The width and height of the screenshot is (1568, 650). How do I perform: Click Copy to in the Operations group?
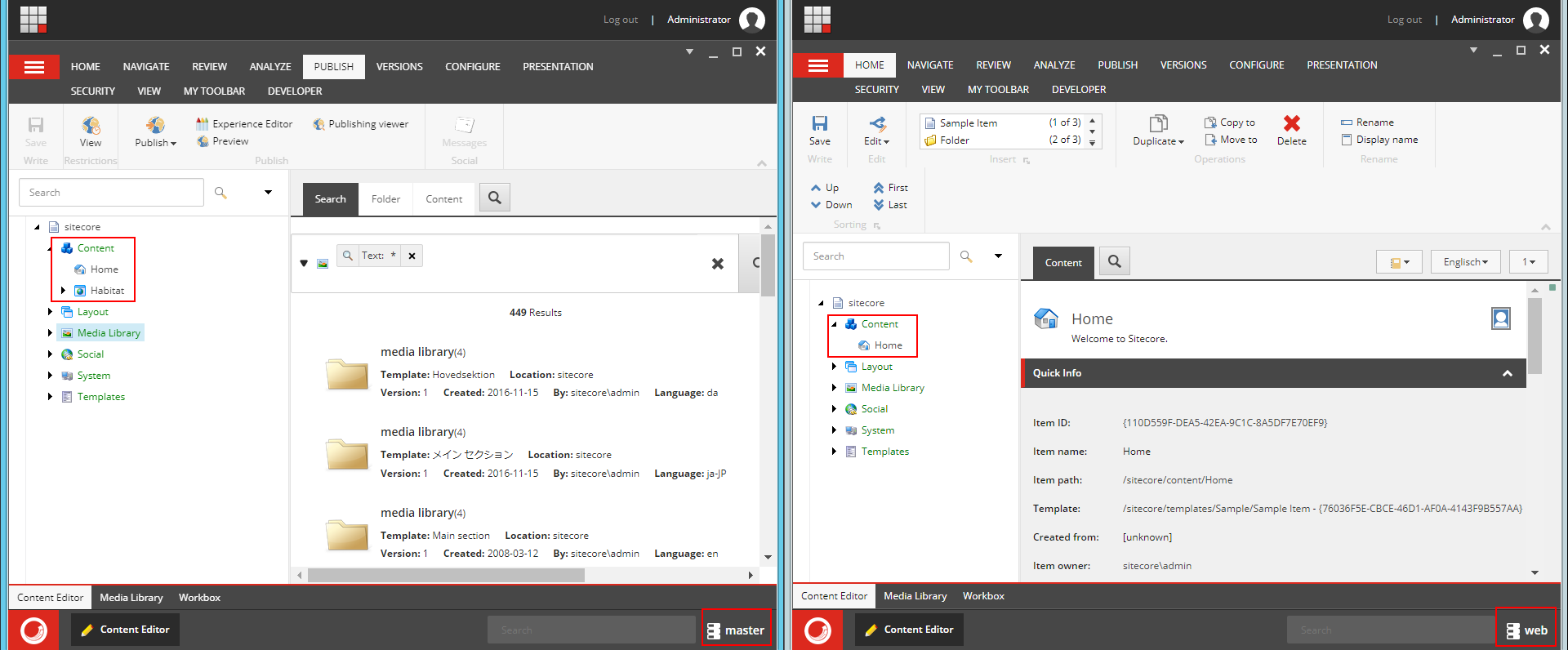(x=1230, y=122)
